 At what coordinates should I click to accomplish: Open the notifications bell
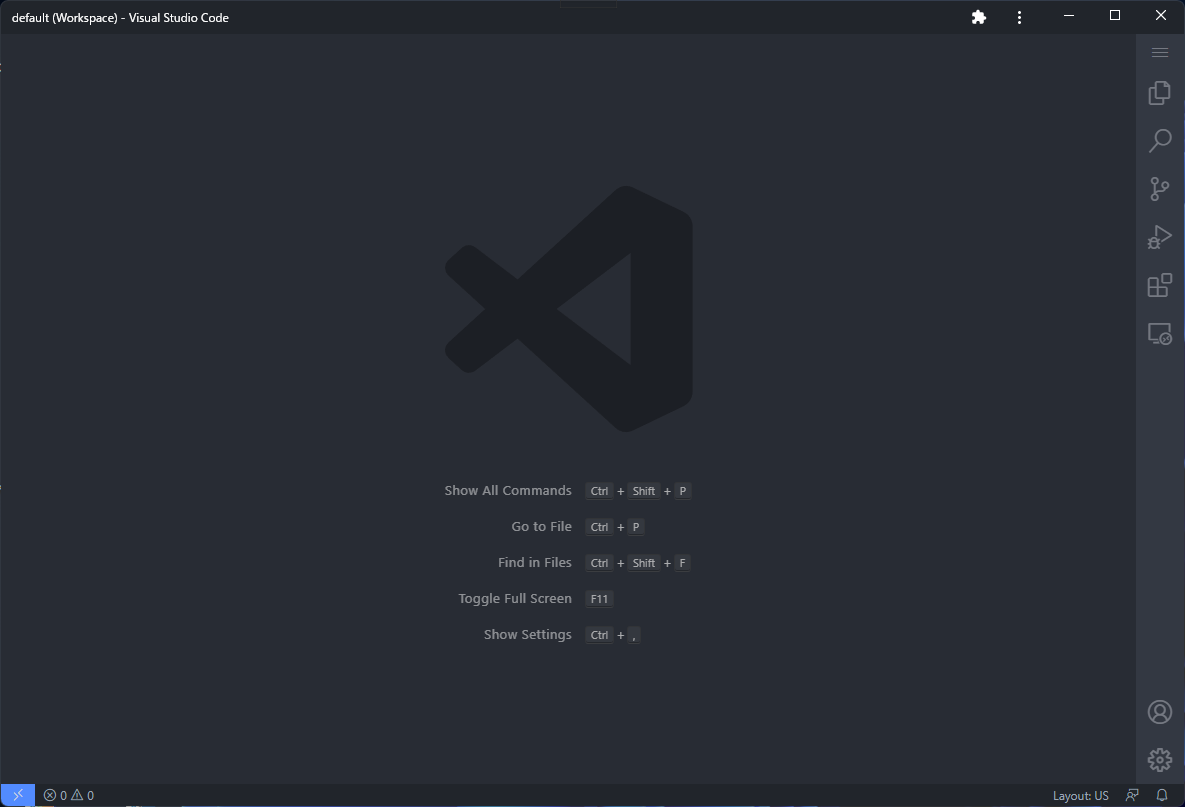point(1162,795)
